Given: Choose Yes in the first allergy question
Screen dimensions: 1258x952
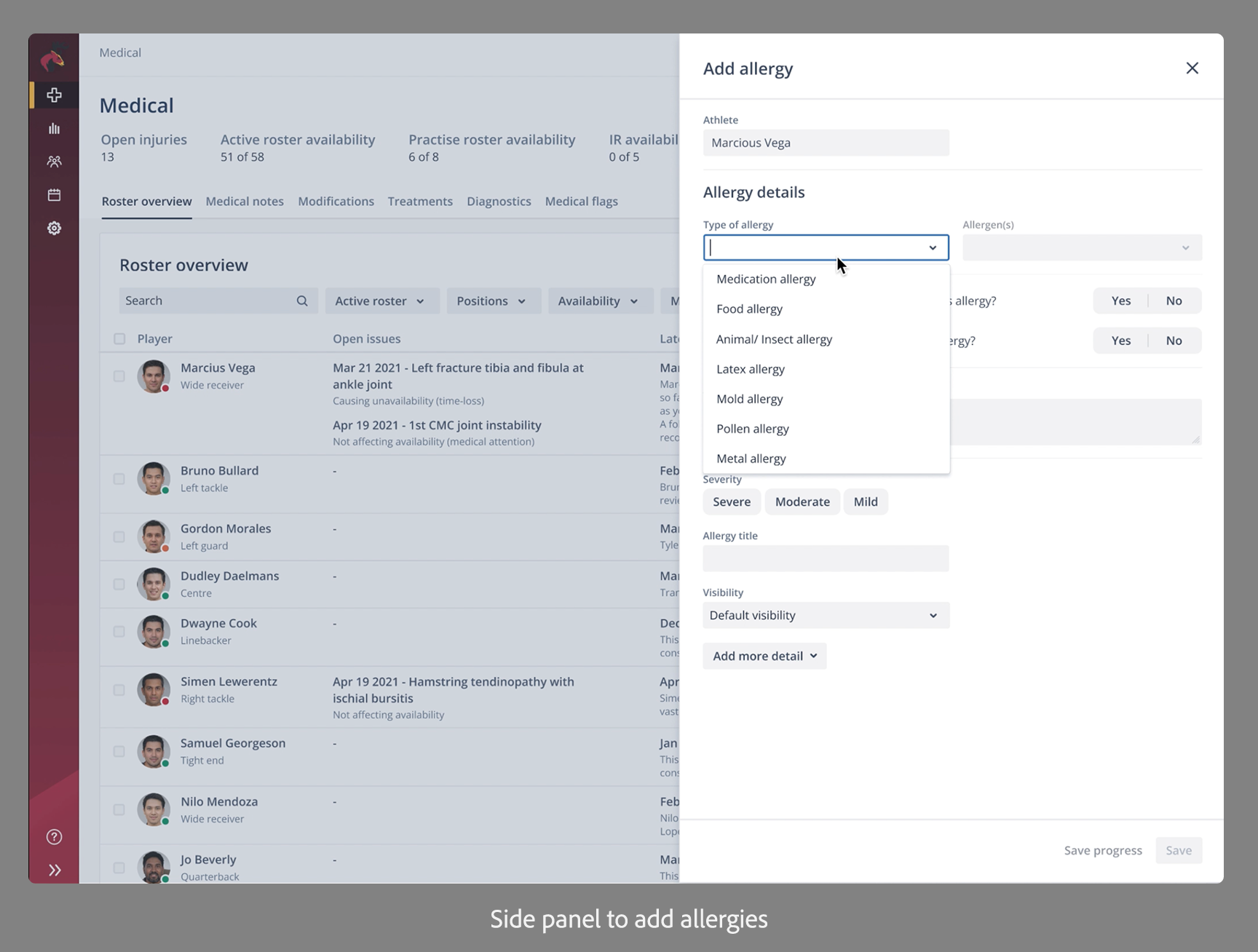Looking at the screenshot, I should pyautogui.click(x=1121, y=301).
